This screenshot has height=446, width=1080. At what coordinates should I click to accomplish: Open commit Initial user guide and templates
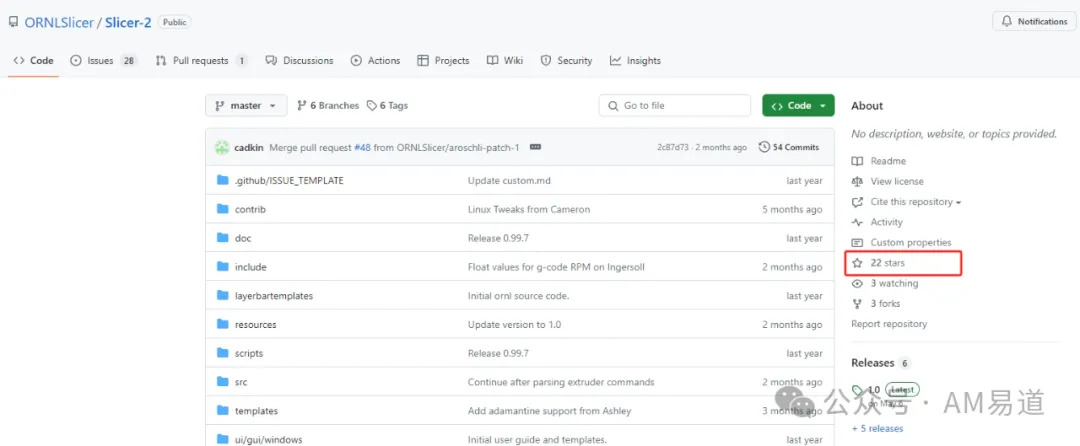[537, 440]
